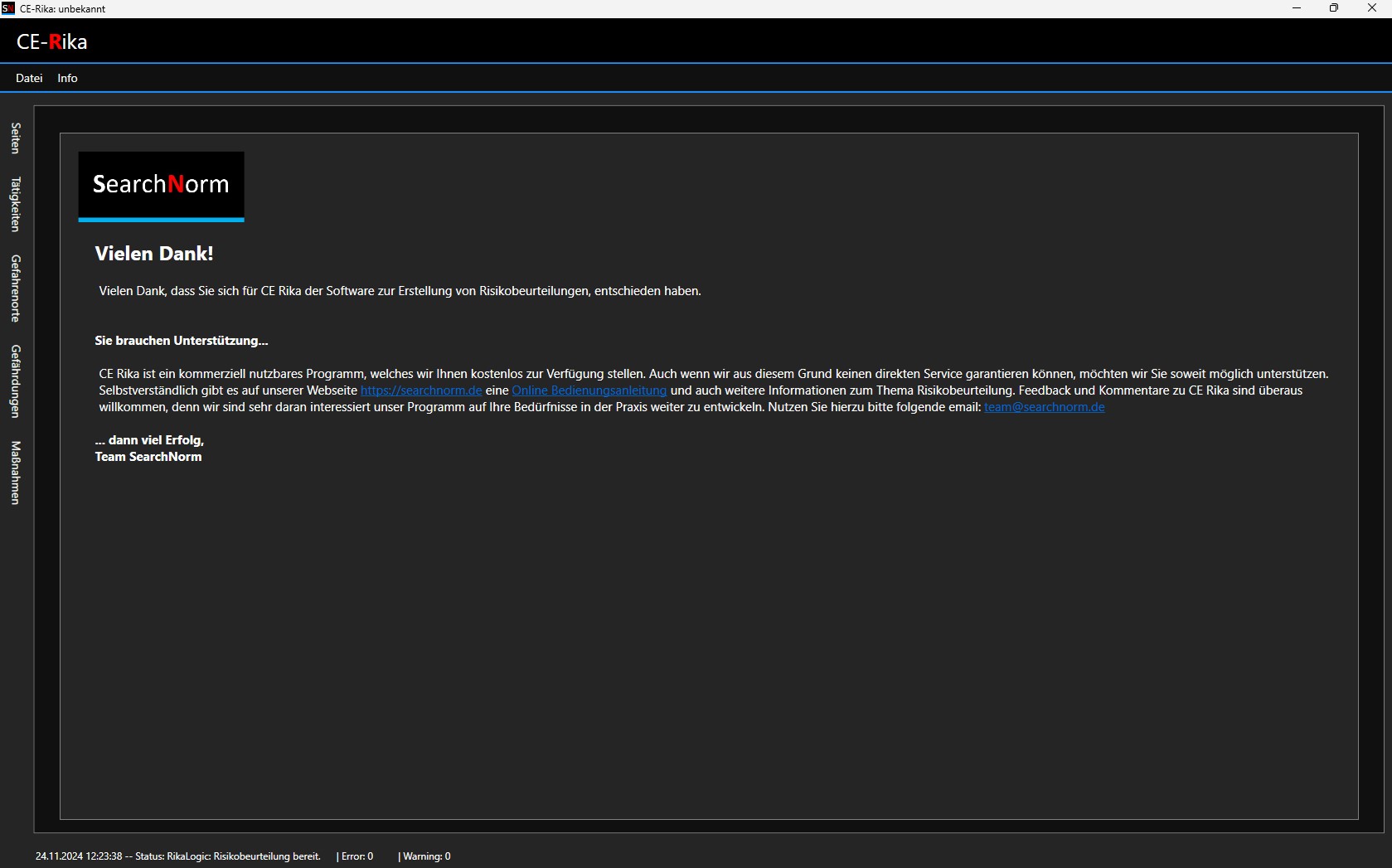Minimize the CE-Rika window
This screenshot has width=1392, height=868.
[x=1297, y=8]
